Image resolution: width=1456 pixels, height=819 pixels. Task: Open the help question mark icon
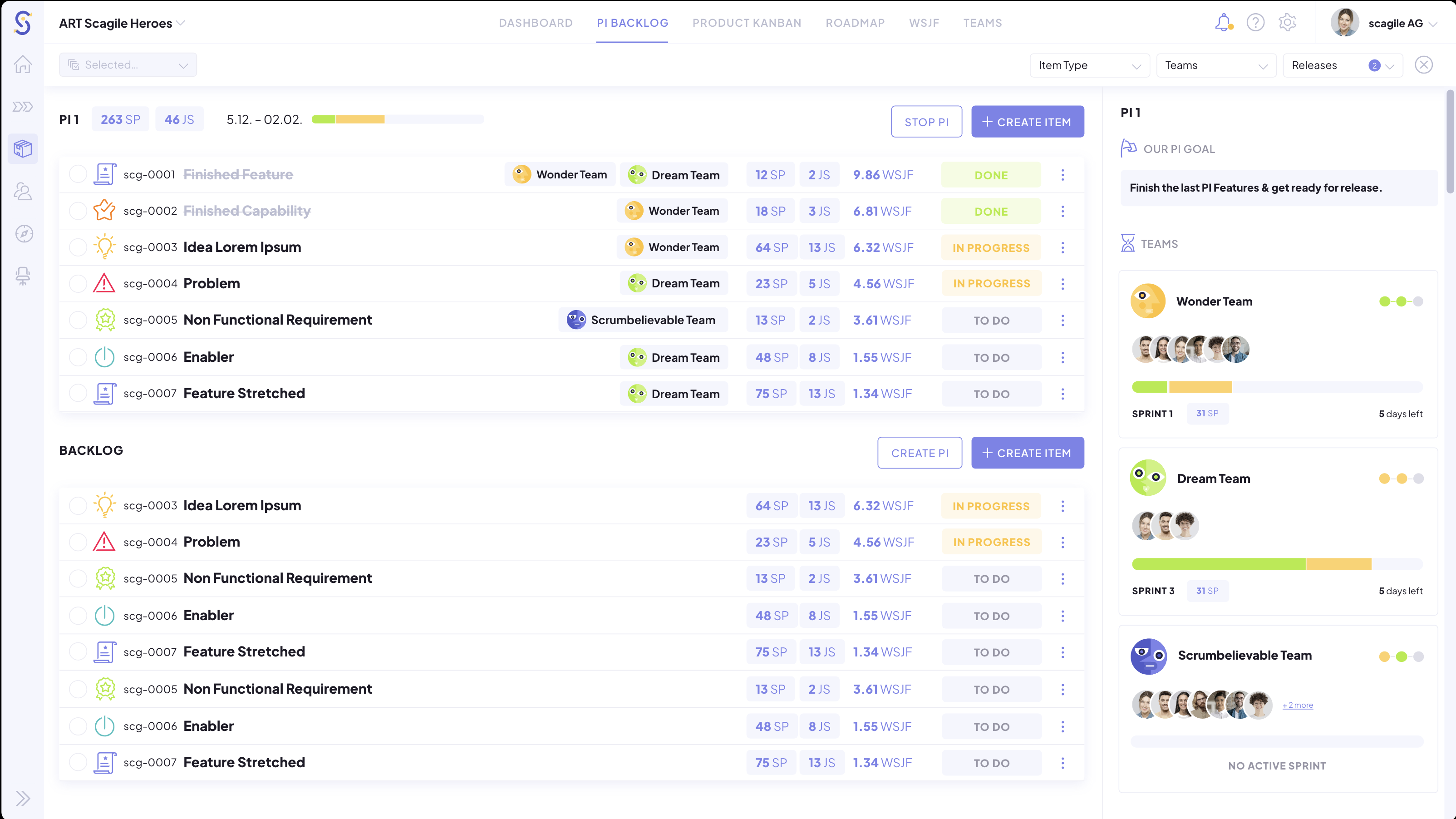pos(1255,23)
